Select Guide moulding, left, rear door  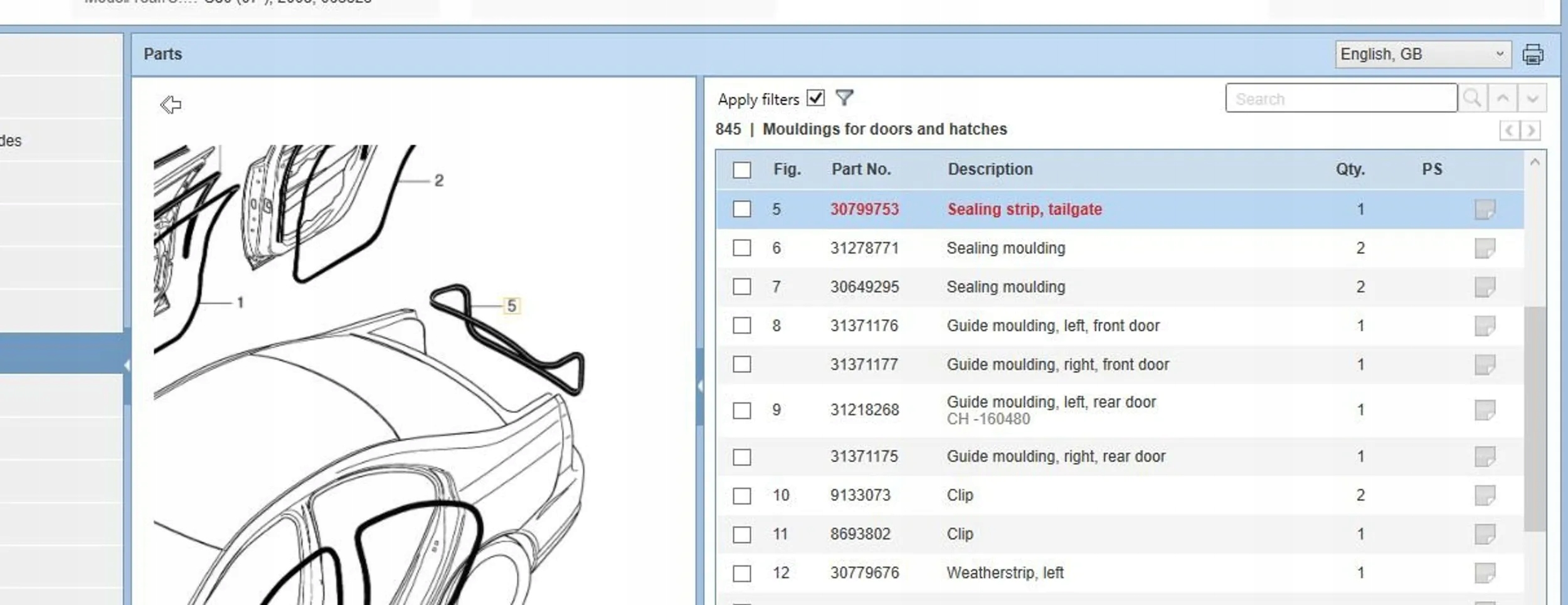point(1051,402)
